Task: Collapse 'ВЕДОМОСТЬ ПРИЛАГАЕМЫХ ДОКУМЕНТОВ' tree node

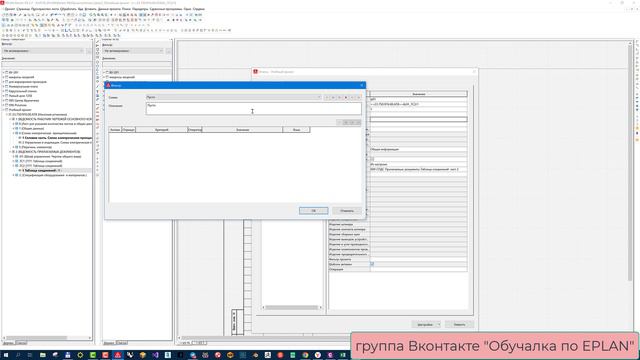Action: coord(11,152)
